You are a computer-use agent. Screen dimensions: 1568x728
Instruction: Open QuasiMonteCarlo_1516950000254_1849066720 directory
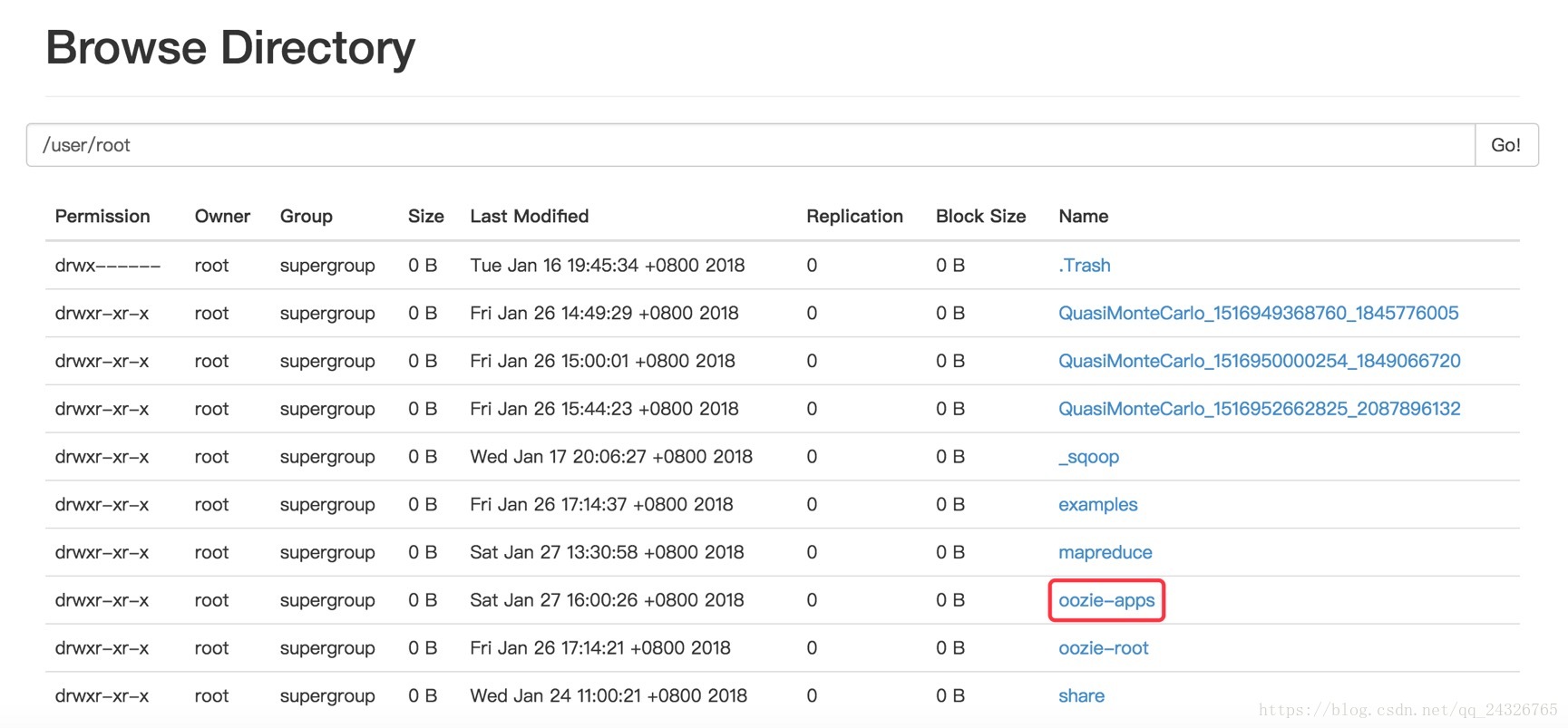click(x=1260, y=362)
